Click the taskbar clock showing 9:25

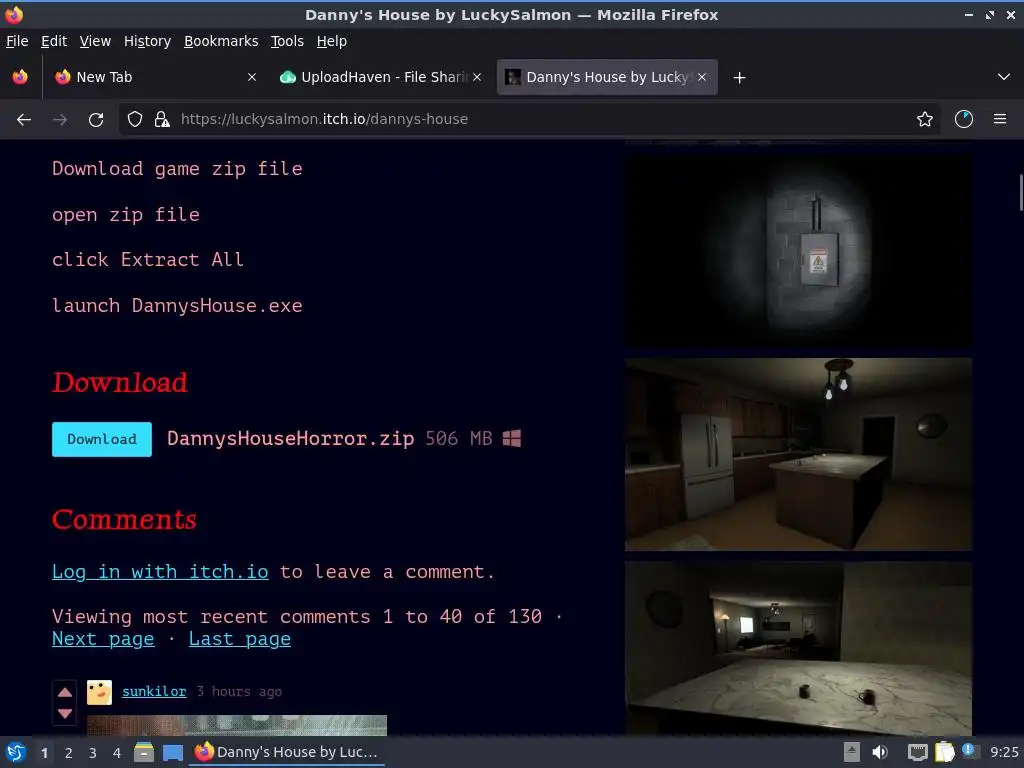1004,752
